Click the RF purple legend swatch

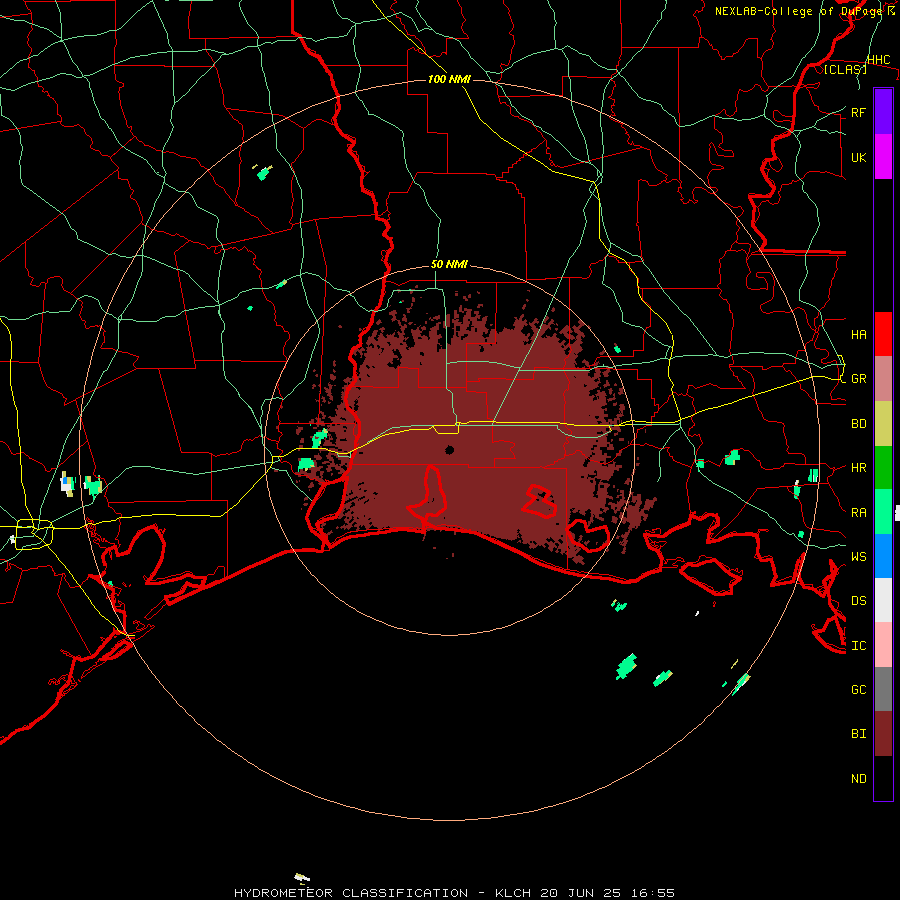pyautogui.click(x=883, y=112)
